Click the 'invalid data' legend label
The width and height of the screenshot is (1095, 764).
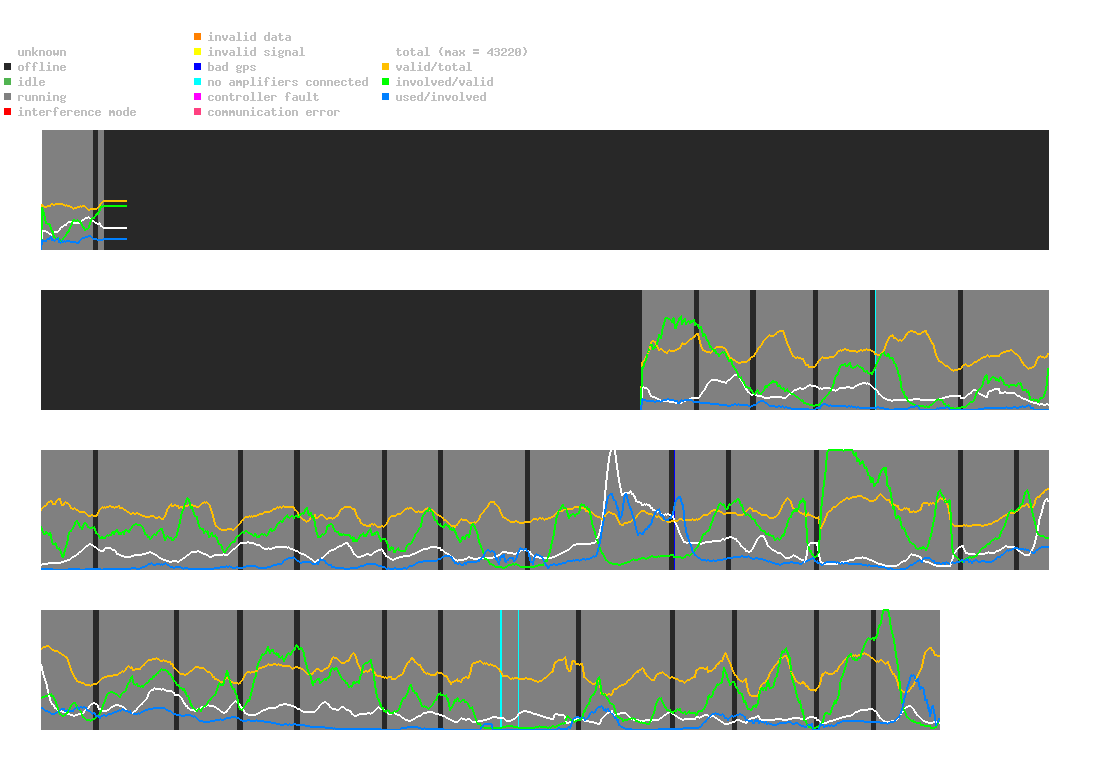249,37
